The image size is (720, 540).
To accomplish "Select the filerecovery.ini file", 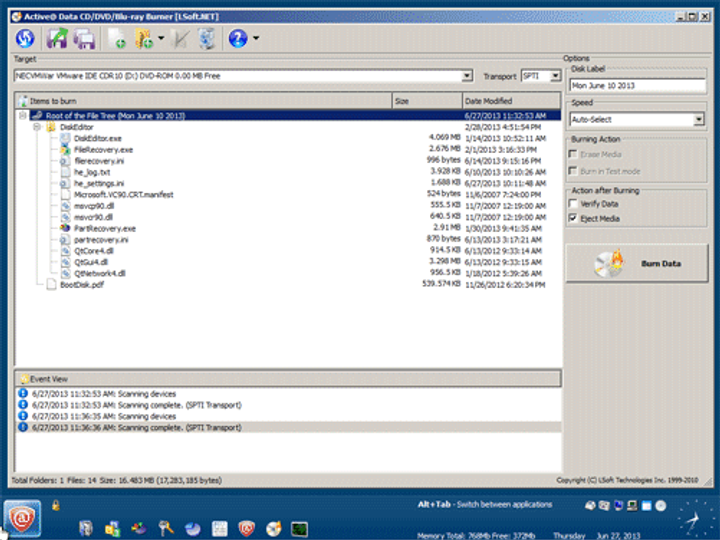I will pyautogui.click(x=99, y=161).
